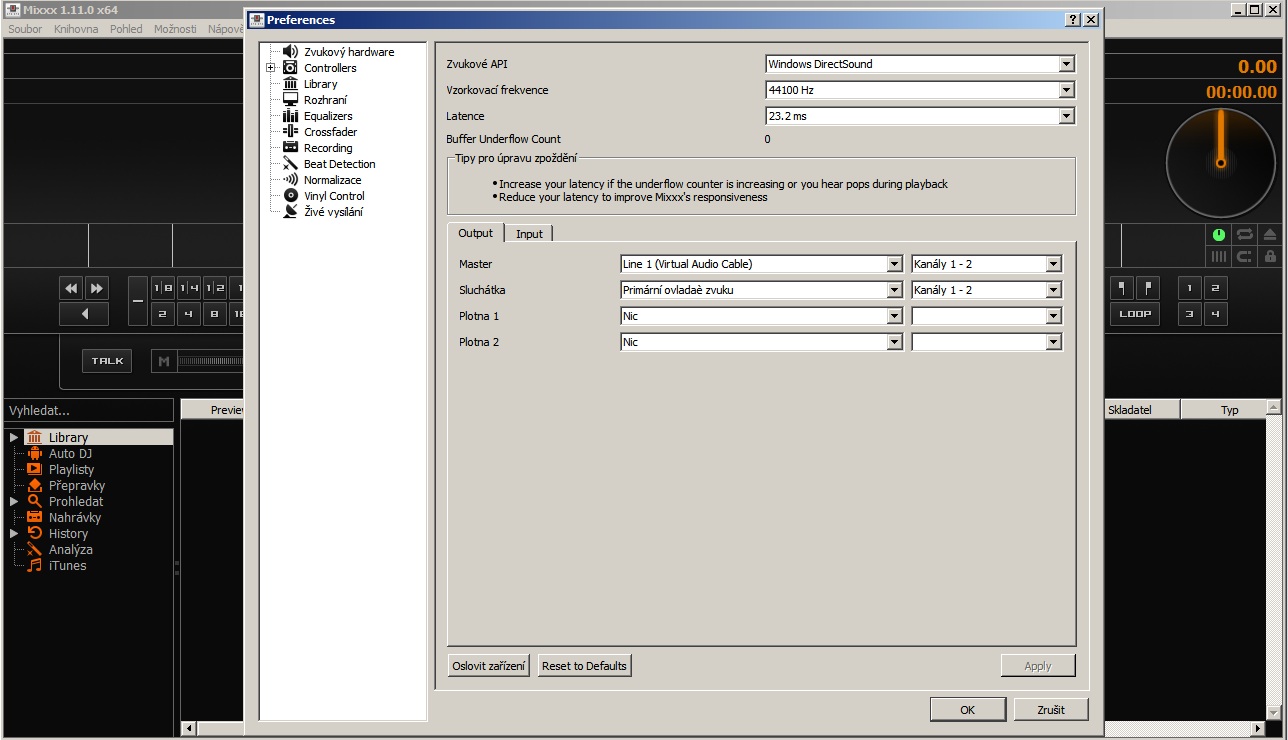This screenshot has height=740, width=1288.
Task: Click the LOOP button on deck 2
Action: 1135,314
